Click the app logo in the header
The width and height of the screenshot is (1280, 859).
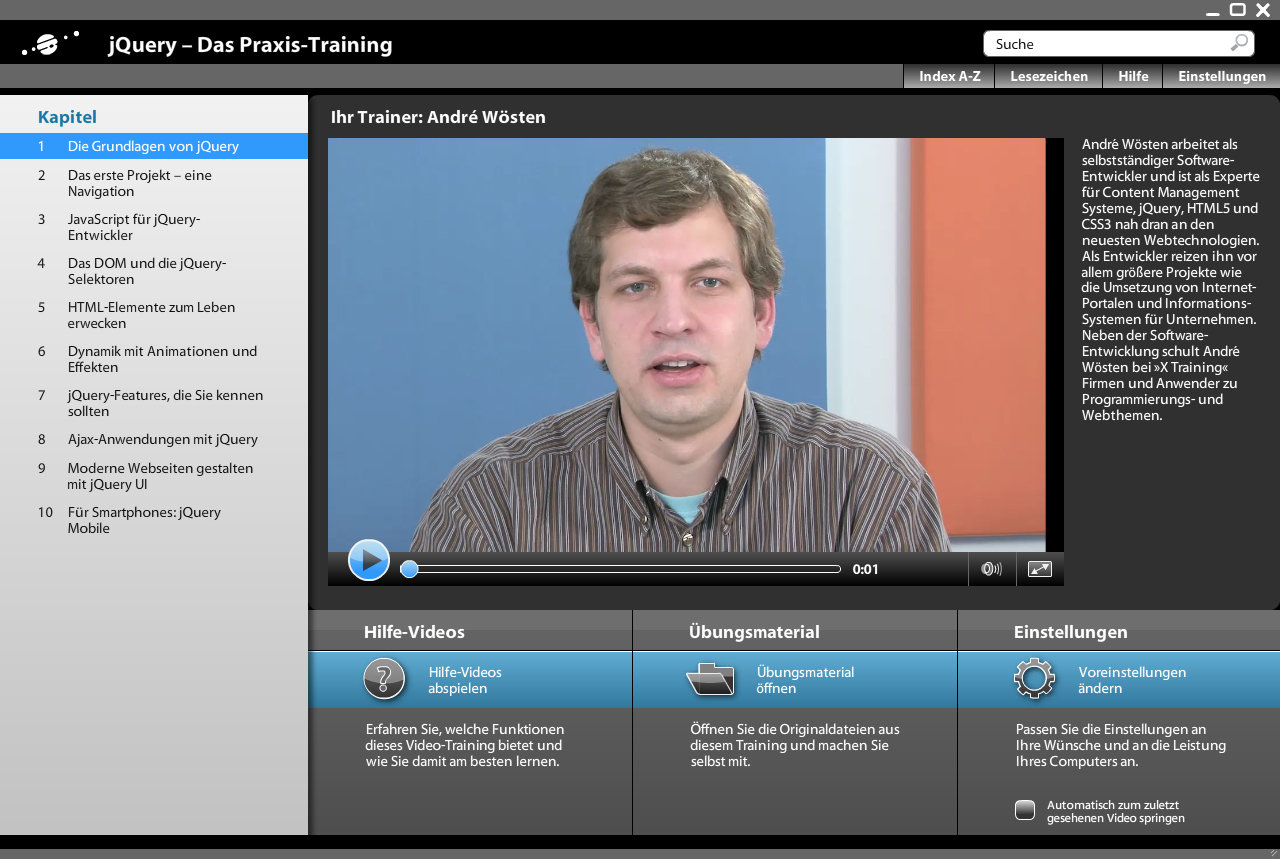[x=51, y=44]
